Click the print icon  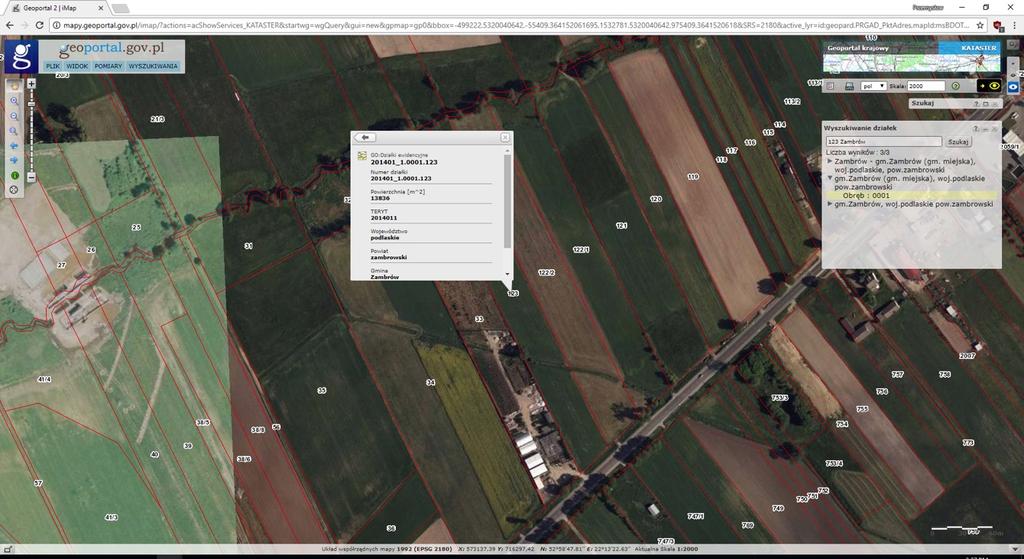[x=850, y=86]
